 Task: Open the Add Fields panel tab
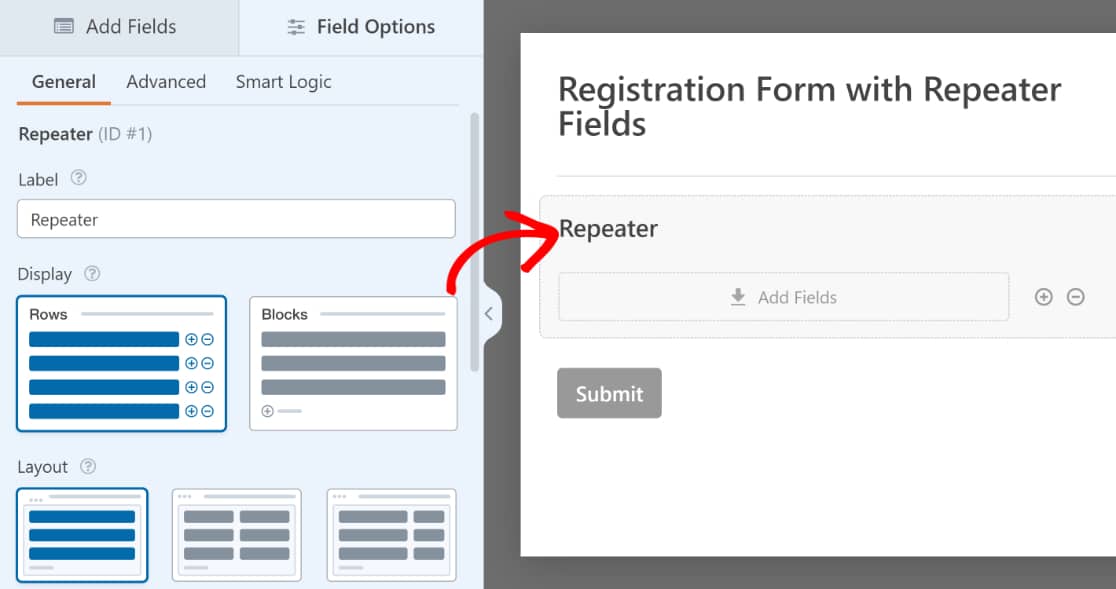pyautogui.click(x=119, y=27)
